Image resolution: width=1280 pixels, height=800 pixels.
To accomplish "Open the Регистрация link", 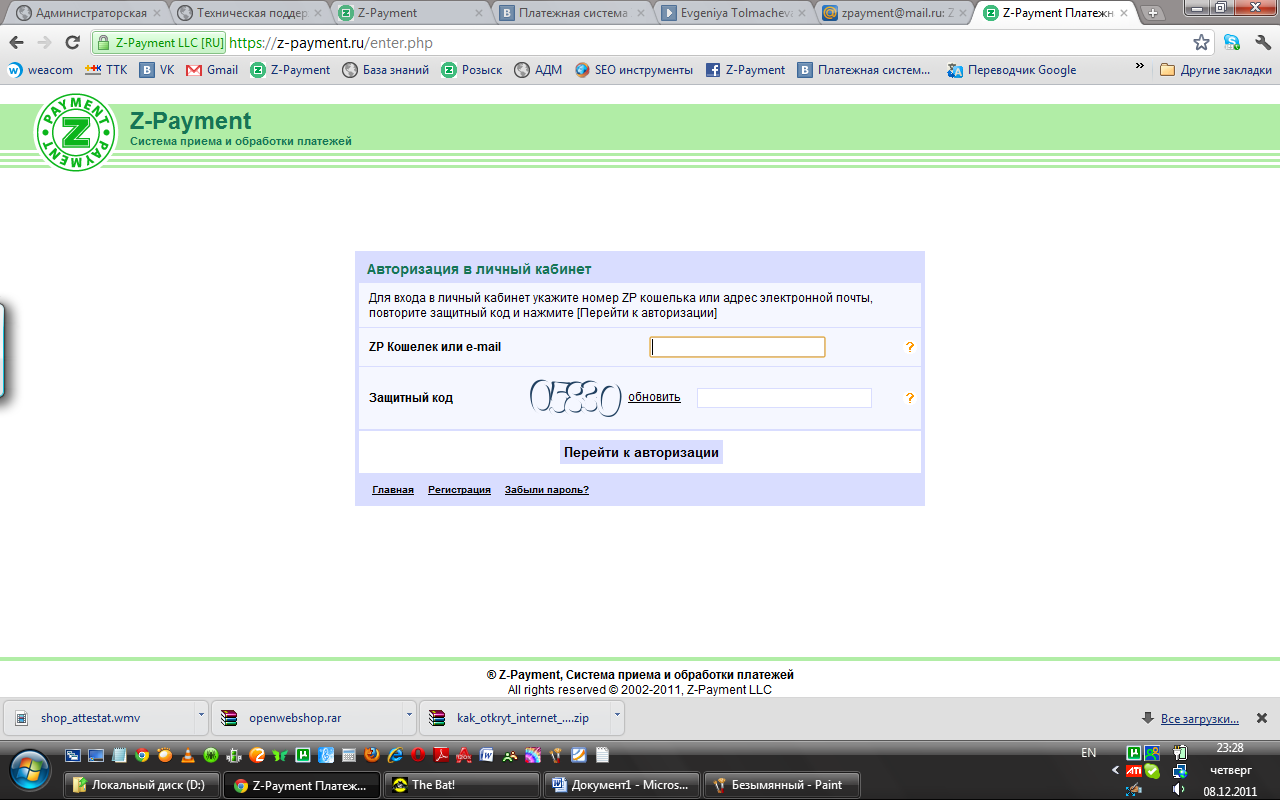I will click(459, 490).
